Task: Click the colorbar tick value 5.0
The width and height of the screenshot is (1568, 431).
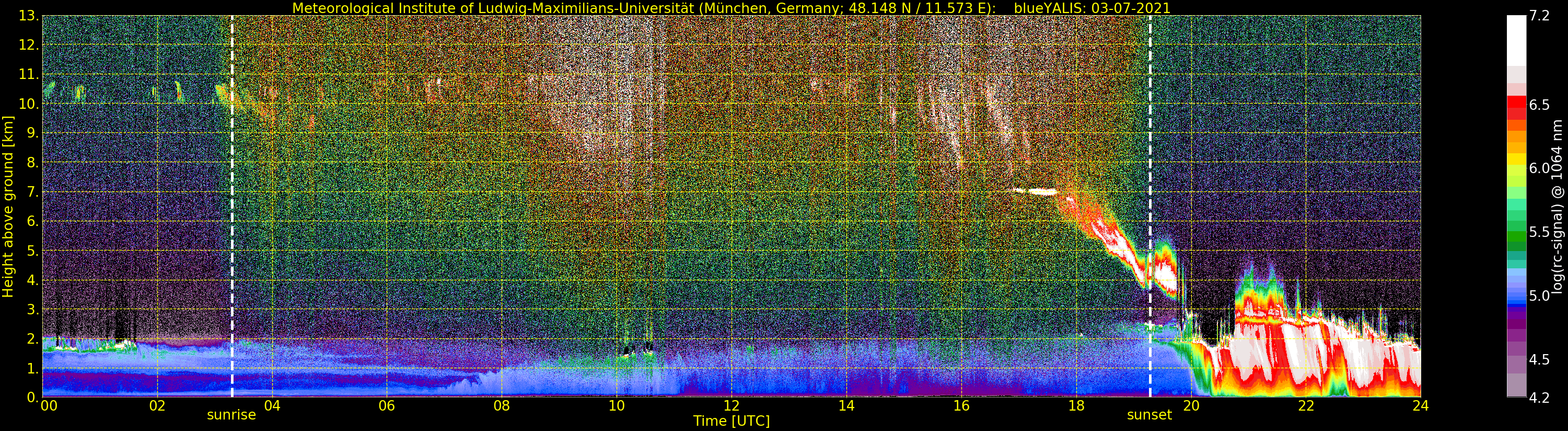Action: coord(1539,296)
